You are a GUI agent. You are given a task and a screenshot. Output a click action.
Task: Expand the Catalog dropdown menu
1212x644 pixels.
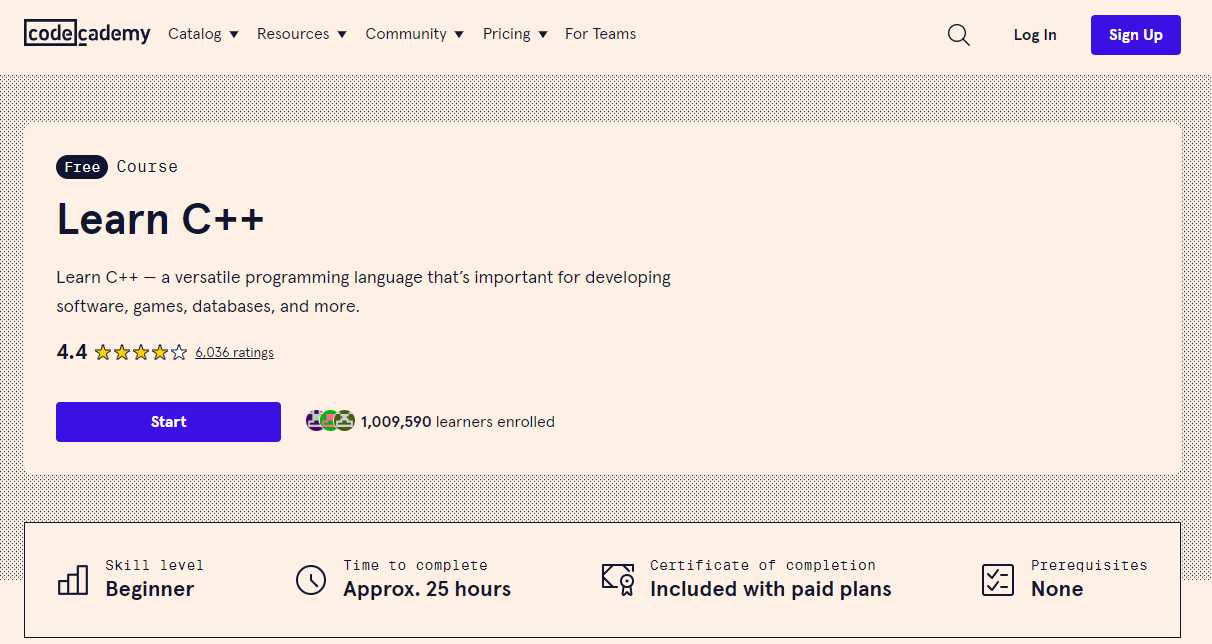tap(203, 34)
